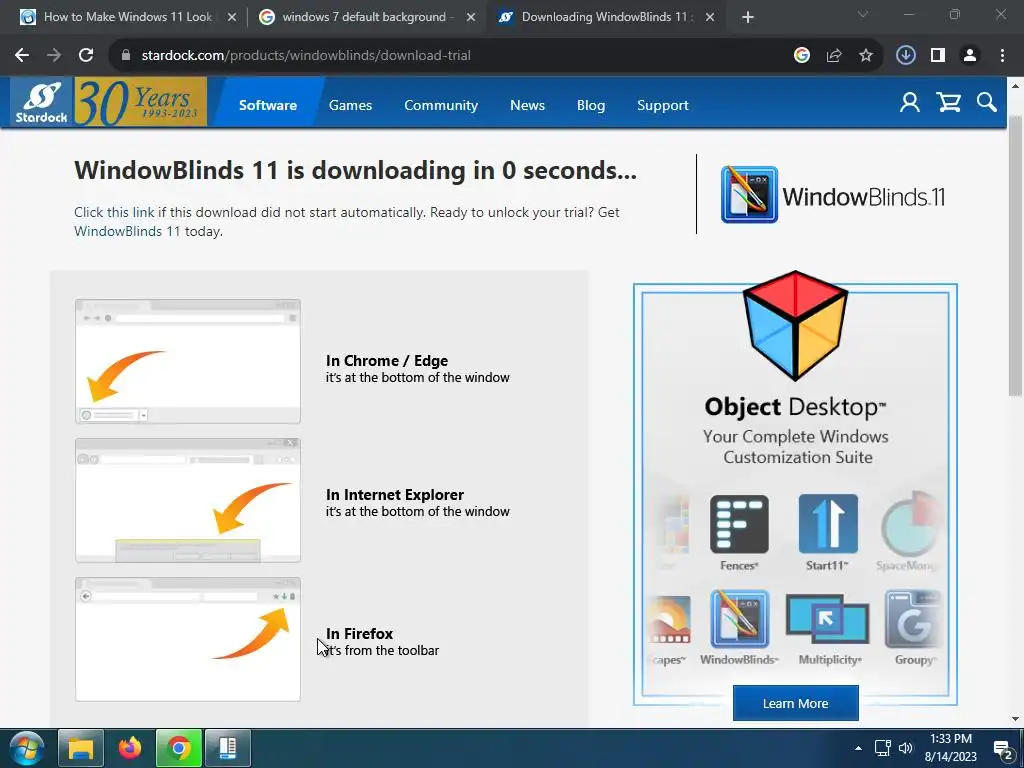Open the News menu item

coord(527,105)
